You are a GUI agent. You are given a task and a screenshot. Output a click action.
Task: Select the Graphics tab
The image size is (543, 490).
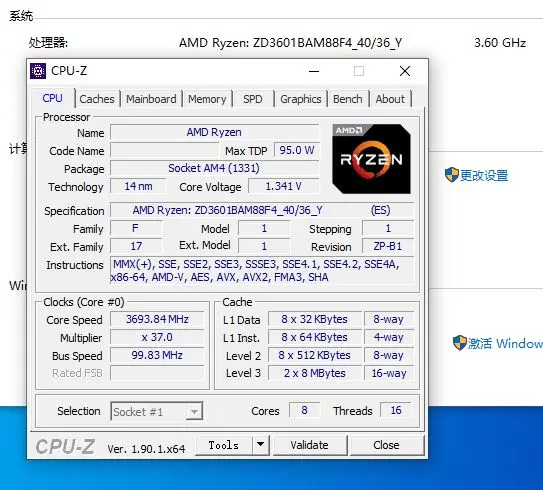(x=301, y=99)
